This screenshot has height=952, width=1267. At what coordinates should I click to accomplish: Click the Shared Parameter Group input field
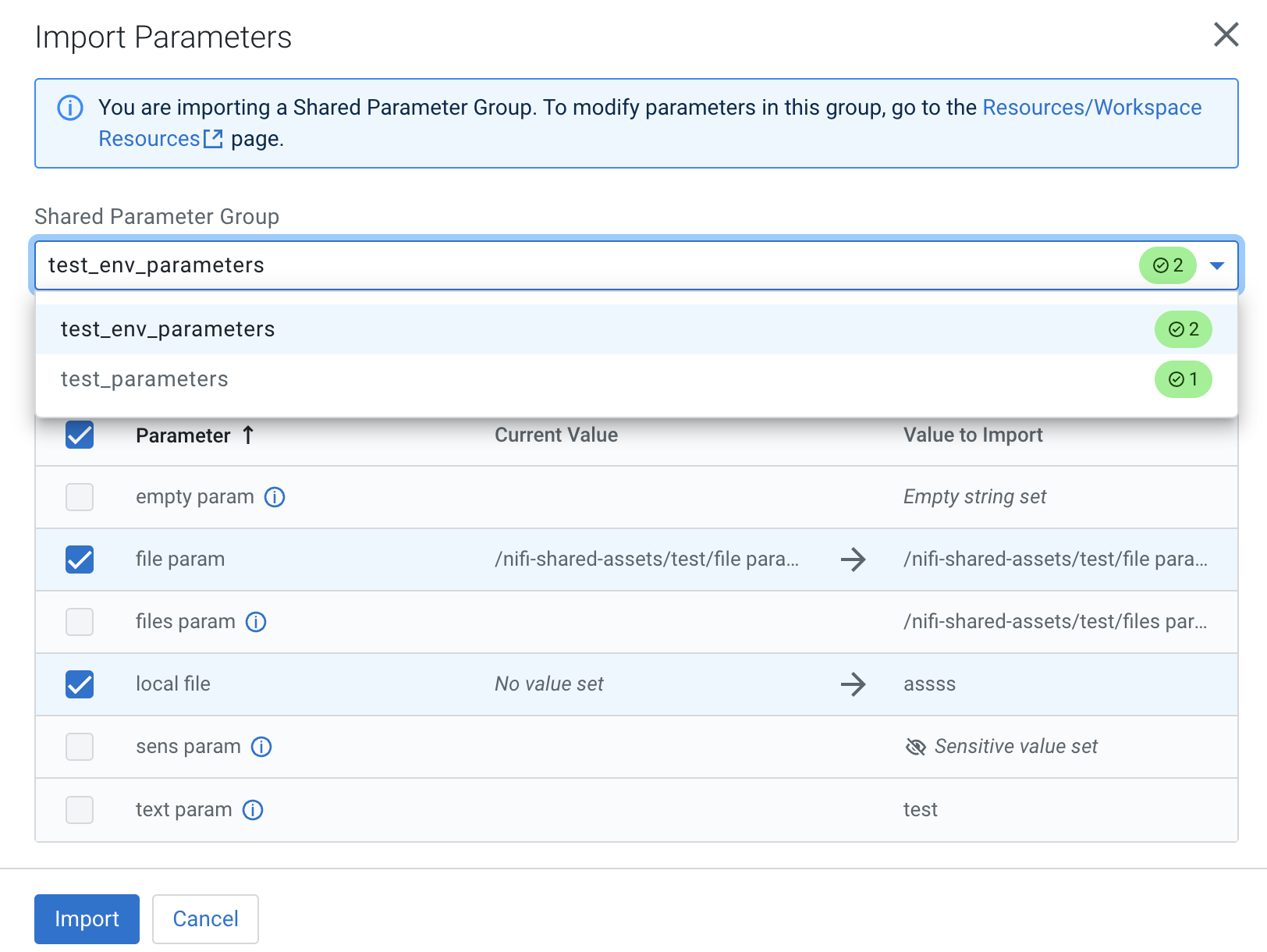546,265
